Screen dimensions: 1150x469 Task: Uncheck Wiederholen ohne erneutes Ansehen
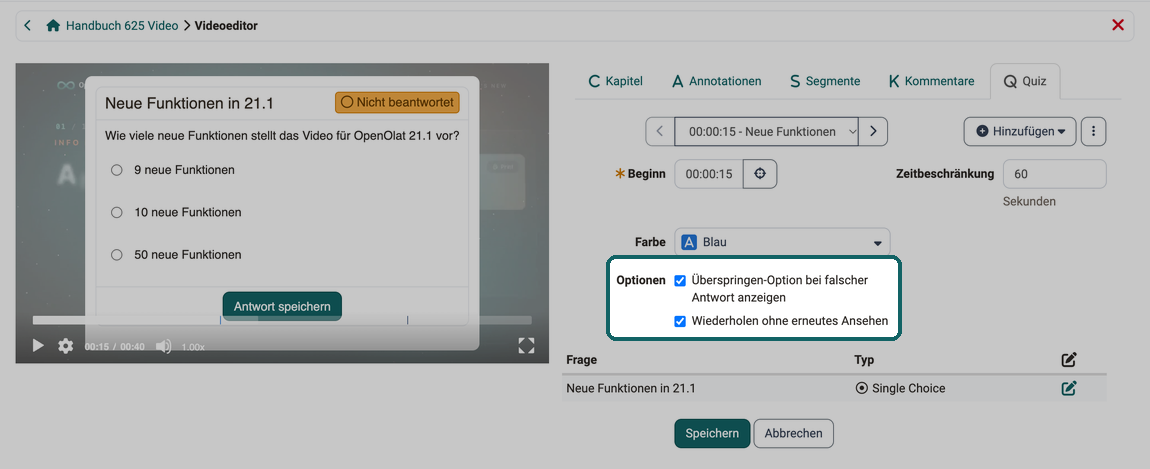[x=680, y=321]
